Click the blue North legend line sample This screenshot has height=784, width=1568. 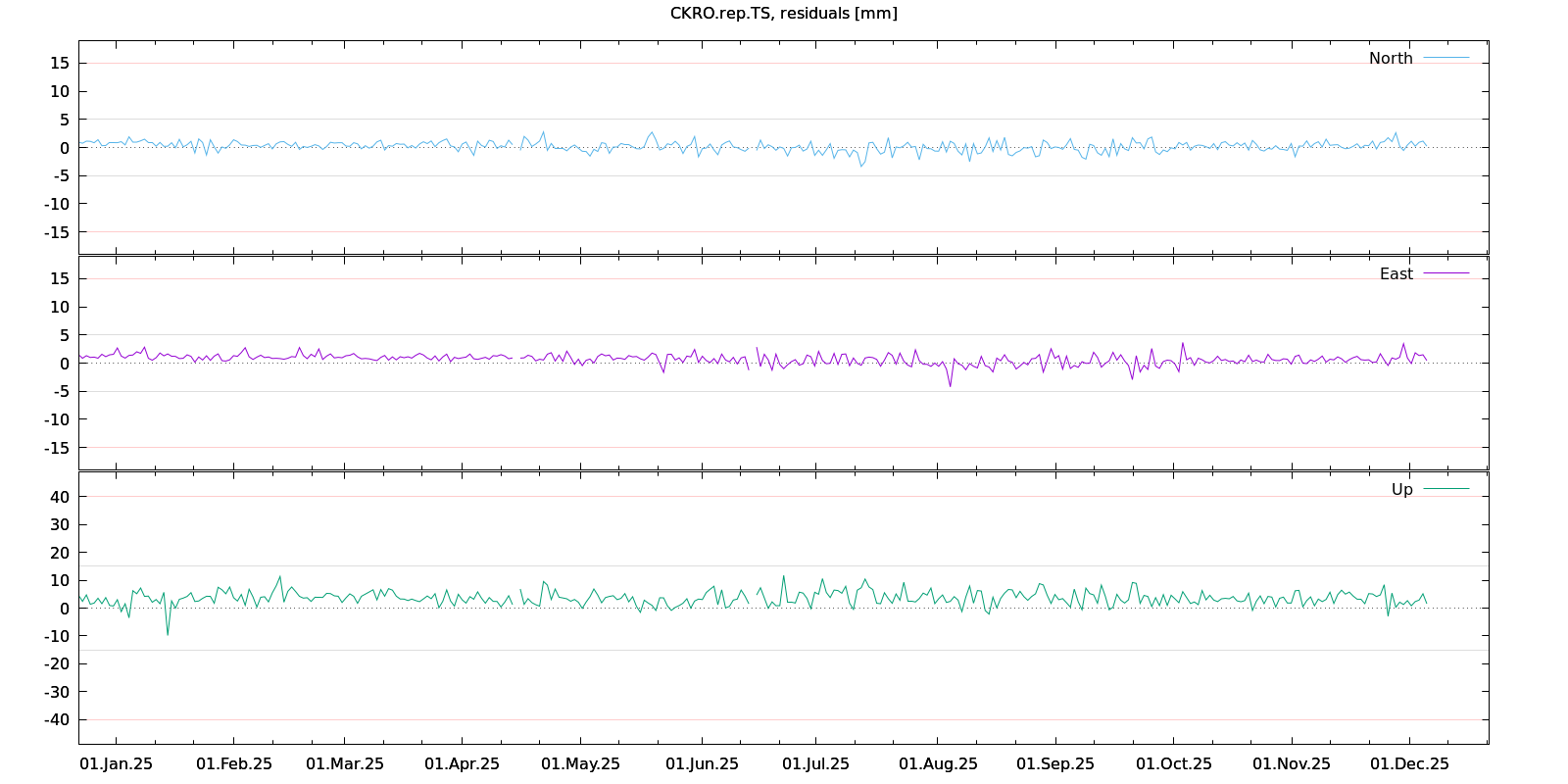point(1445,58)
